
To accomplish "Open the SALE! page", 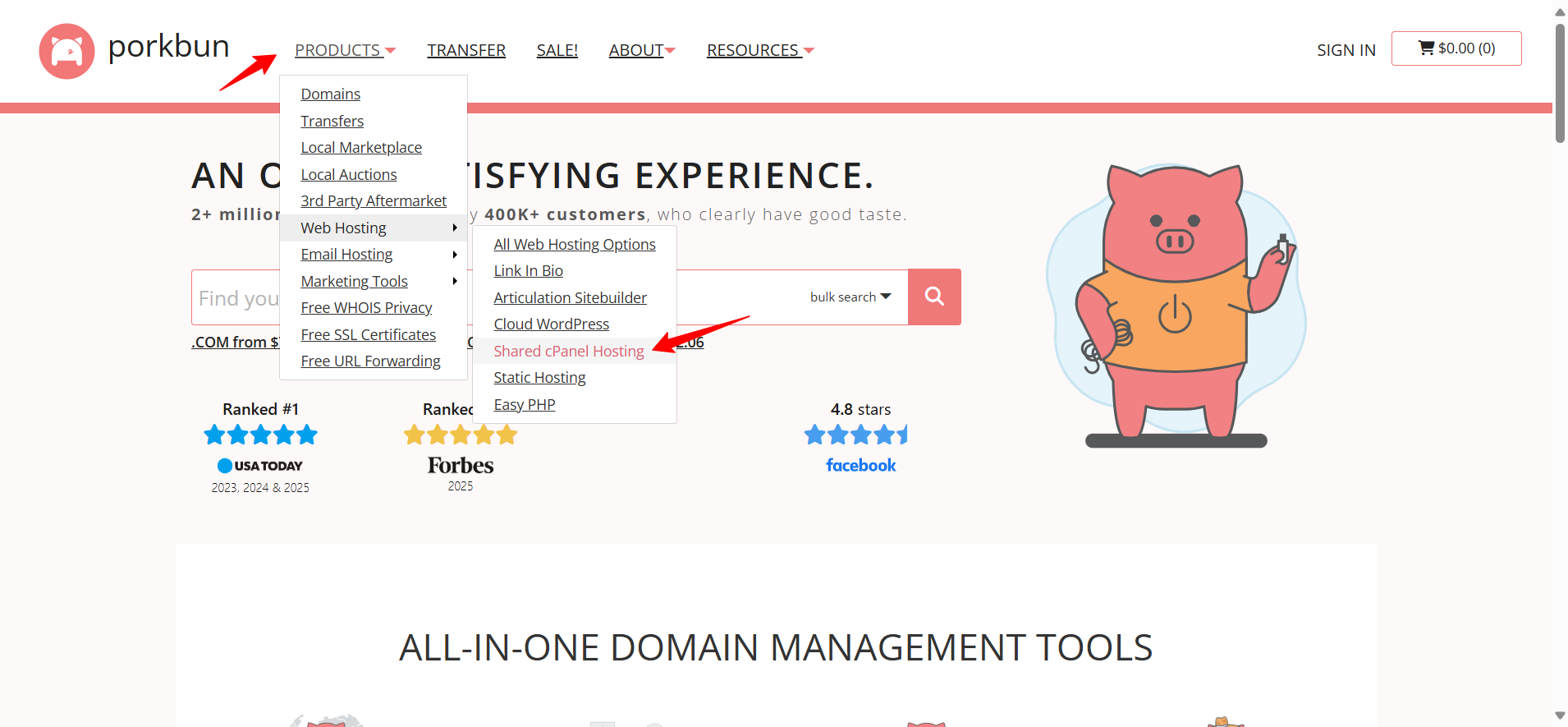I will coord(557,50).
